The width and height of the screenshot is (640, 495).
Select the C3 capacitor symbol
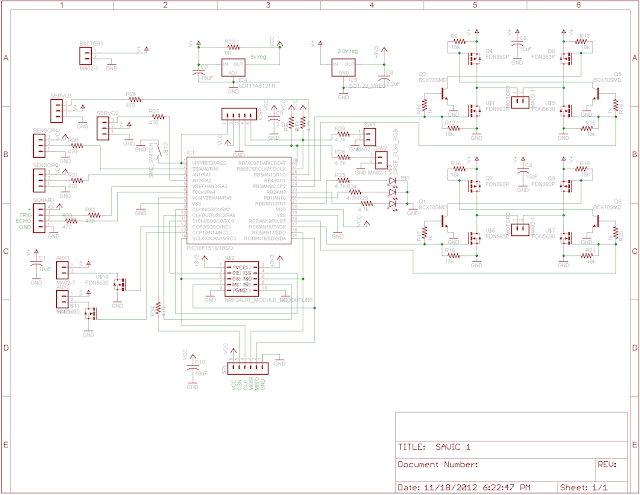(x=199, y=72)
